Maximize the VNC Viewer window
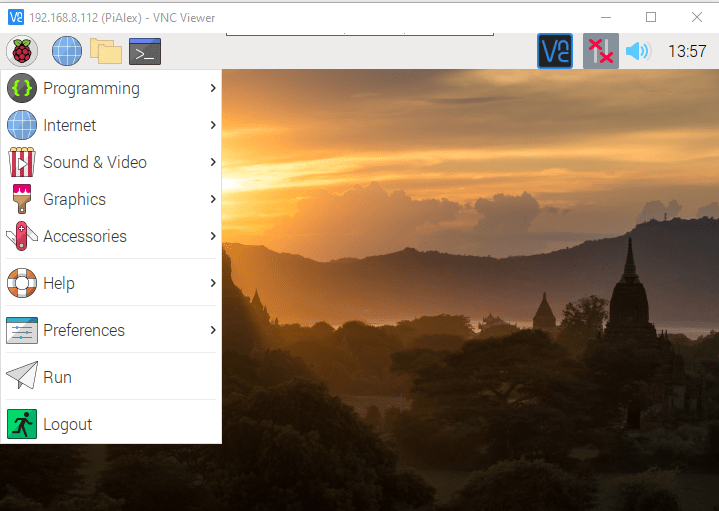Viewport: 719px width, 511px height. [x=651, y=17]
